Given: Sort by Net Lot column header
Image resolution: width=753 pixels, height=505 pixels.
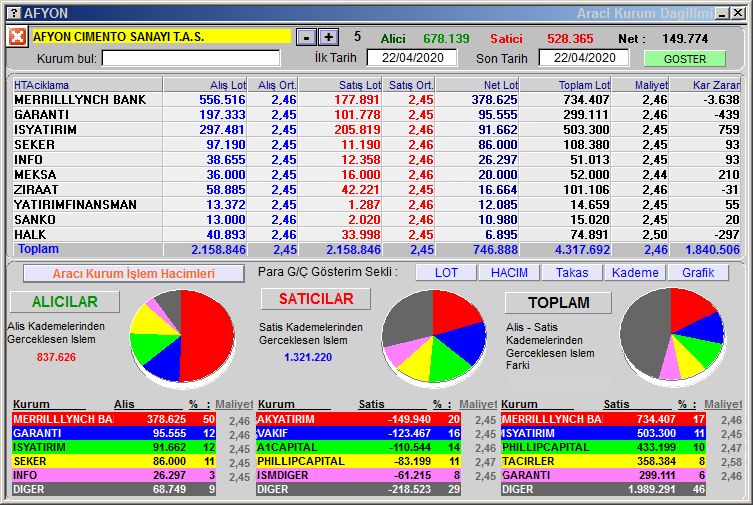Looking at the screenshot, I should [477, 85].
